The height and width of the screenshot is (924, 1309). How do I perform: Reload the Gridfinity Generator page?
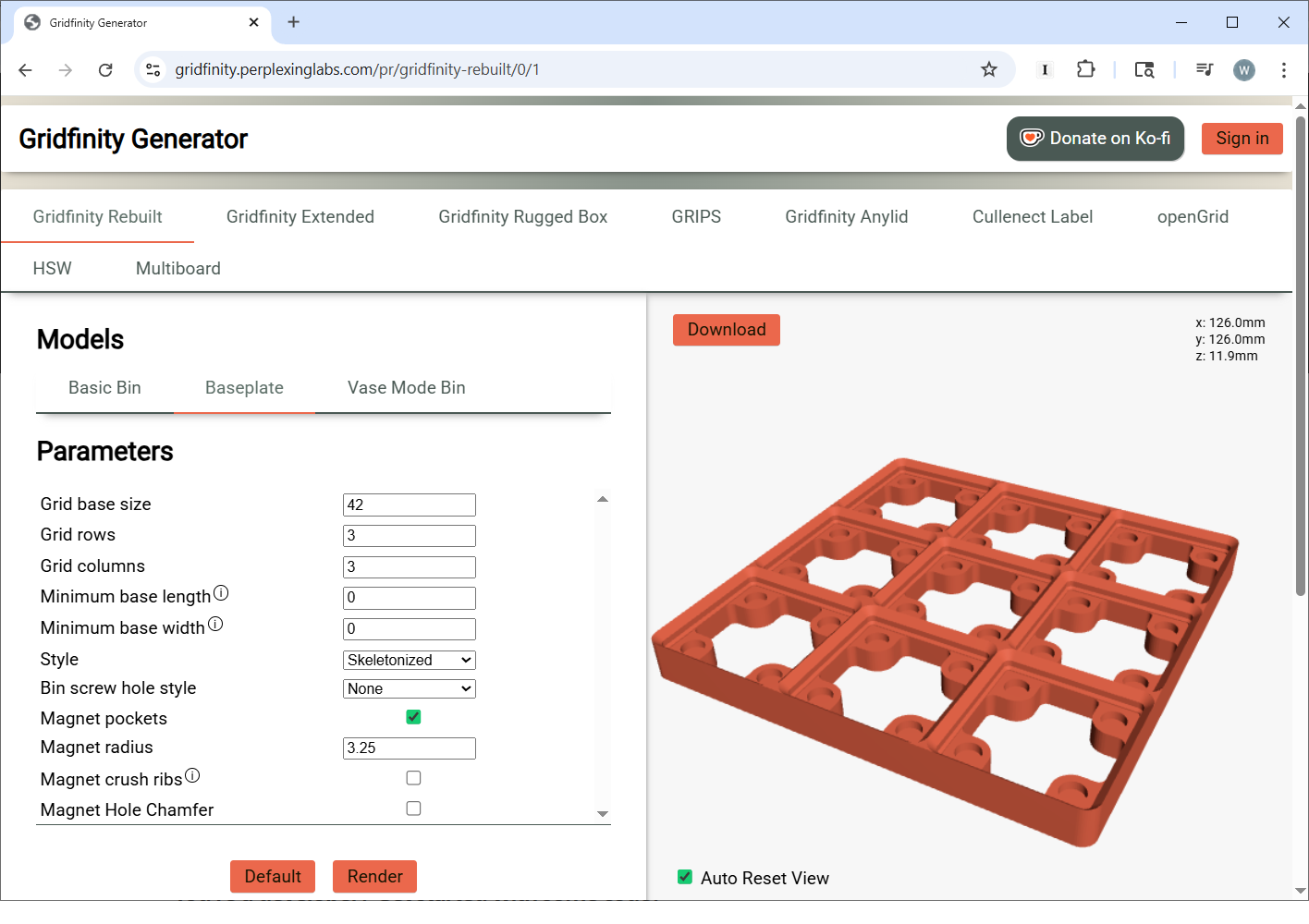click(x=105, y=69)
